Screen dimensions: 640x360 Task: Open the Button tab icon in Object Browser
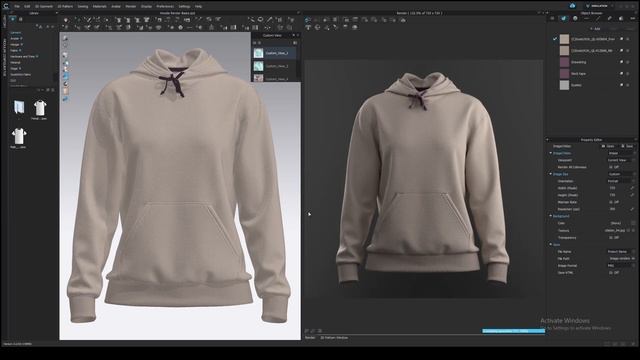click(575, 19)
